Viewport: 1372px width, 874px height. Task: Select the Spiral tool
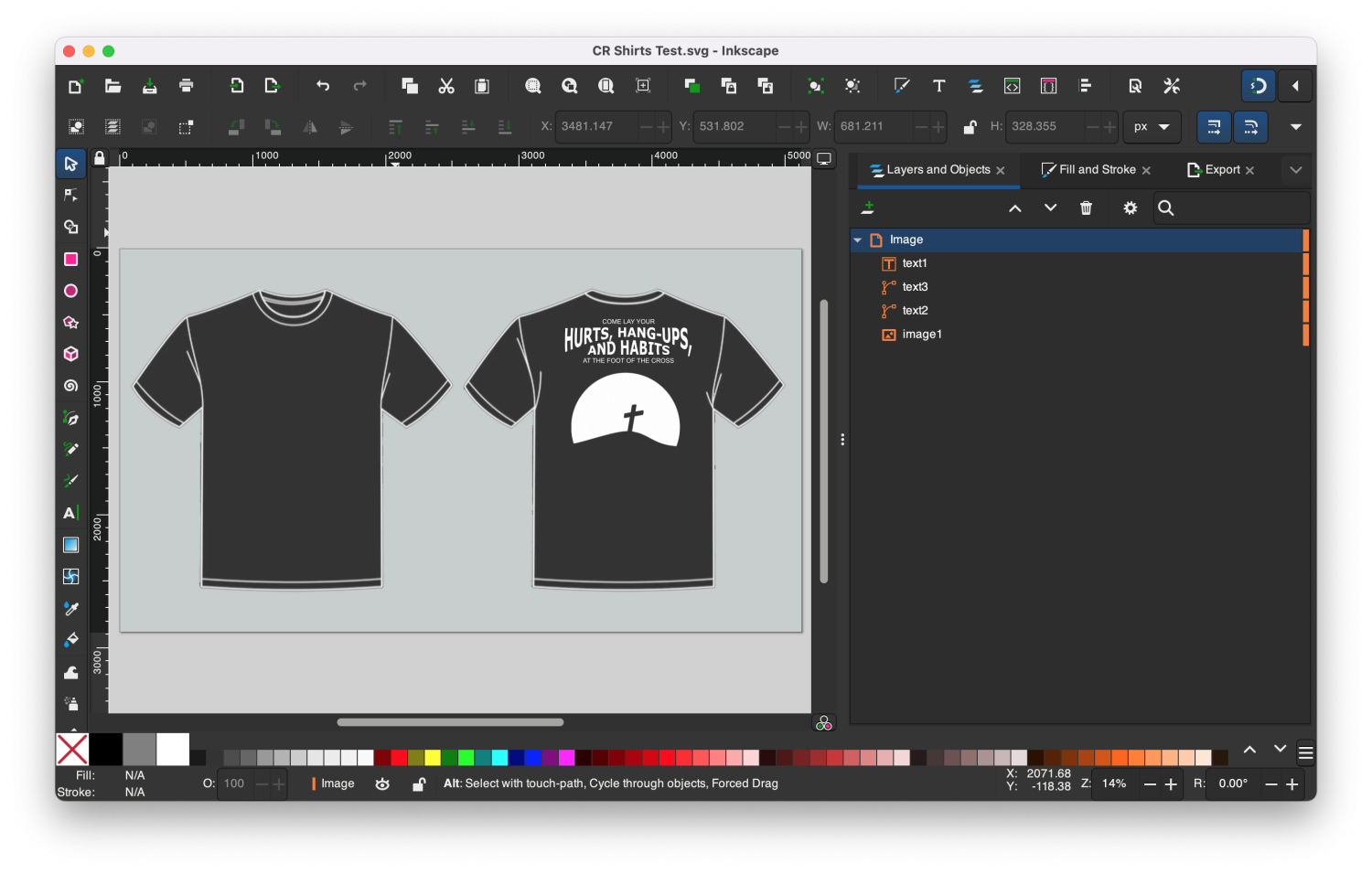pos(70,386)
